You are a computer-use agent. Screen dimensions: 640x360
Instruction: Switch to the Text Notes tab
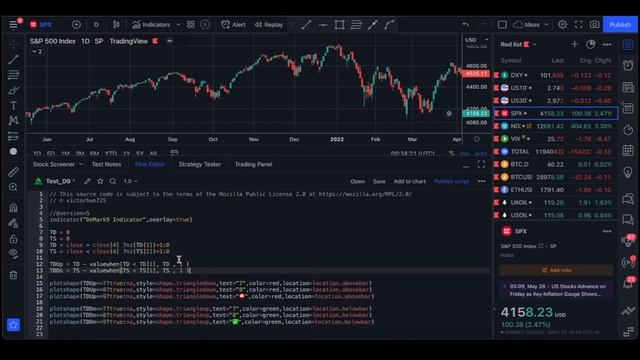[106, 164]
